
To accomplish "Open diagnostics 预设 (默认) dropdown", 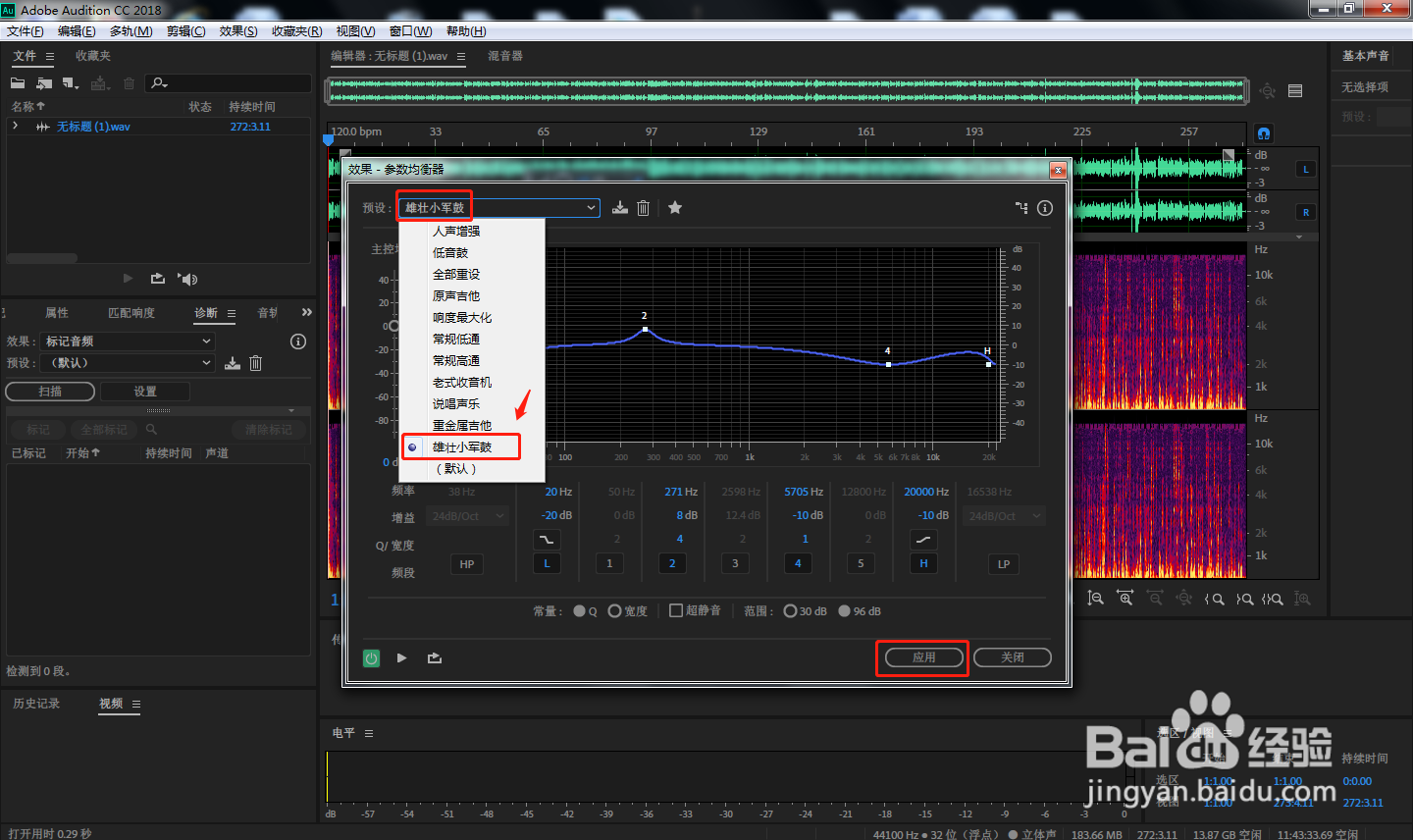I will point(128,363).
